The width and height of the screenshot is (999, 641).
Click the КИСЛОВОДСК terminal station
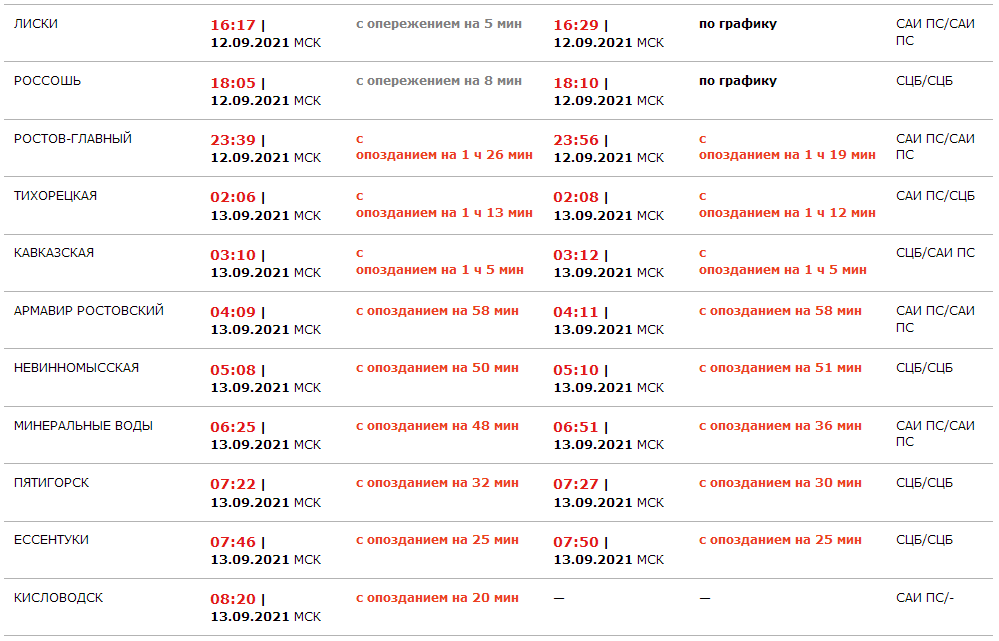[59, 598]
